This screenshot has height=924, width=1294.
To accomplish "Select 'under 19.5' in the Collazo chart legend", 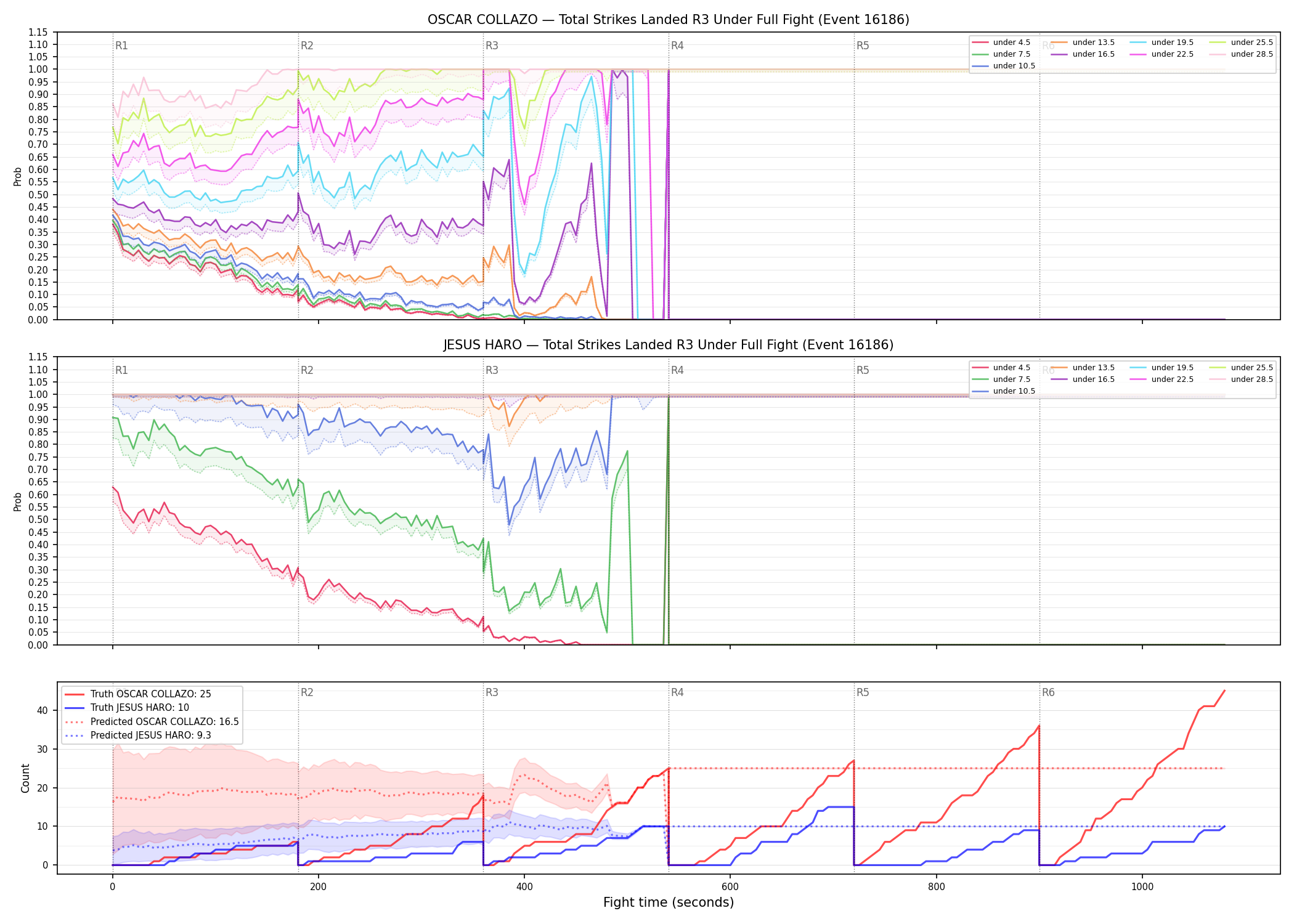I will pyautogui.click(x=1162, y=43).
